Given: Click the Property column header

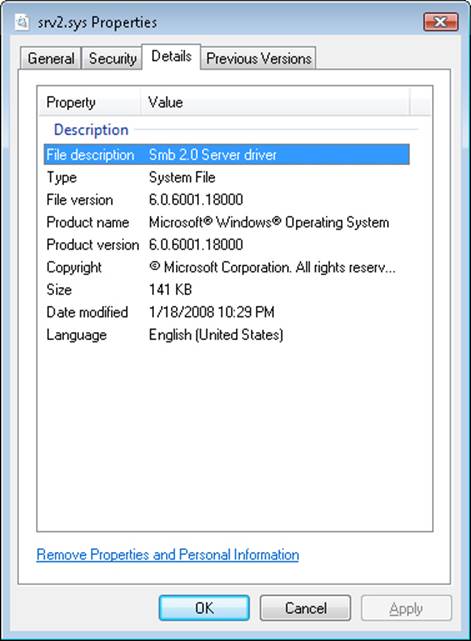Looking at the screenshot, I should point(90,102).
